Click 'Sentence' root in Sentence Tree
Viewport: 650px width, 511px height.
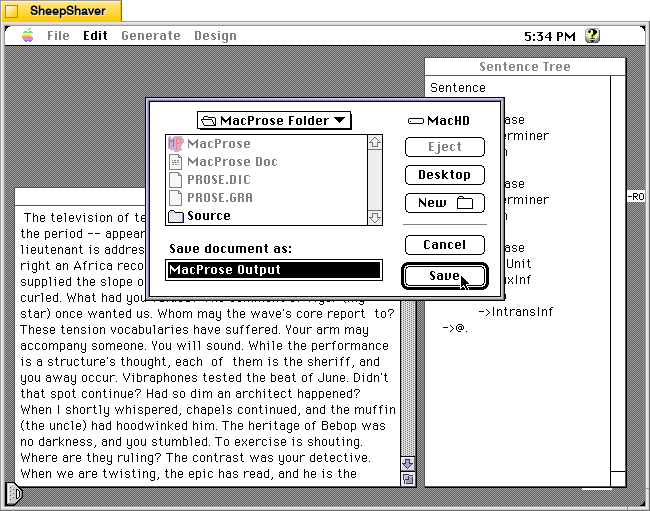(x=458, y=88)
